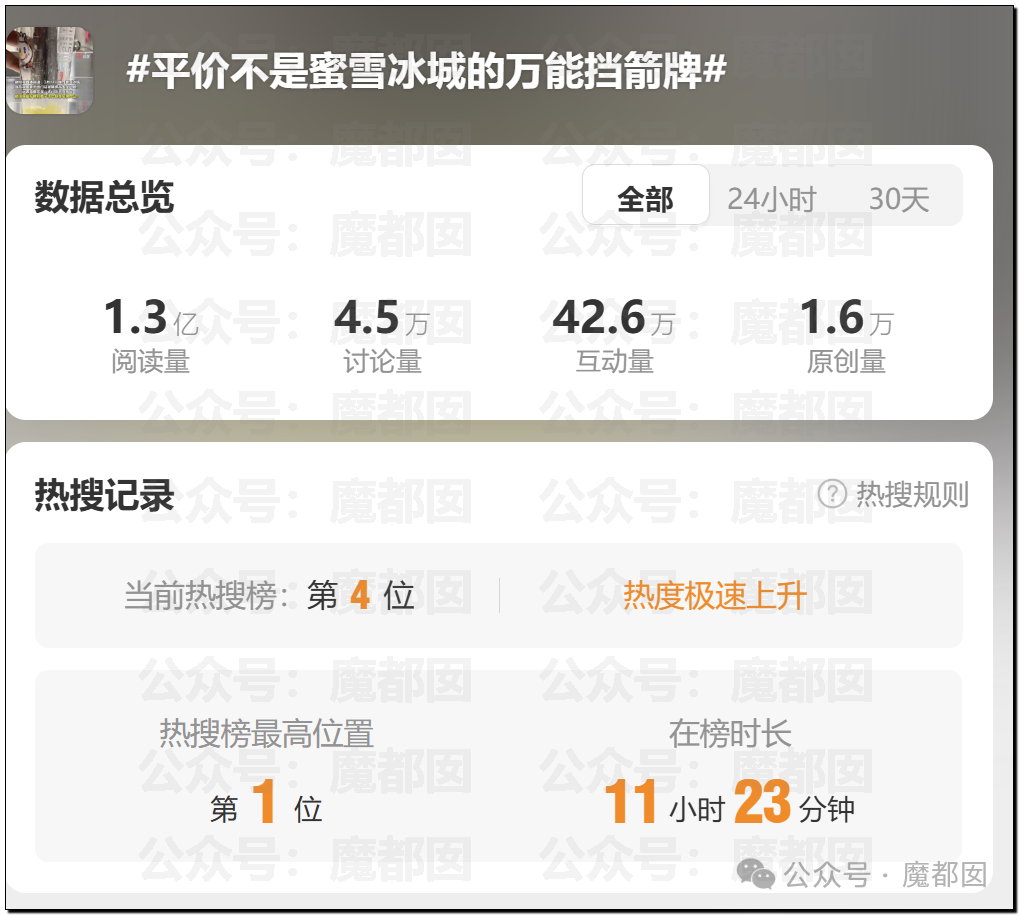The image size is (1020, 916).
Task: Click the 11小时23分钟 duration value
Action: tap(730, 803)
